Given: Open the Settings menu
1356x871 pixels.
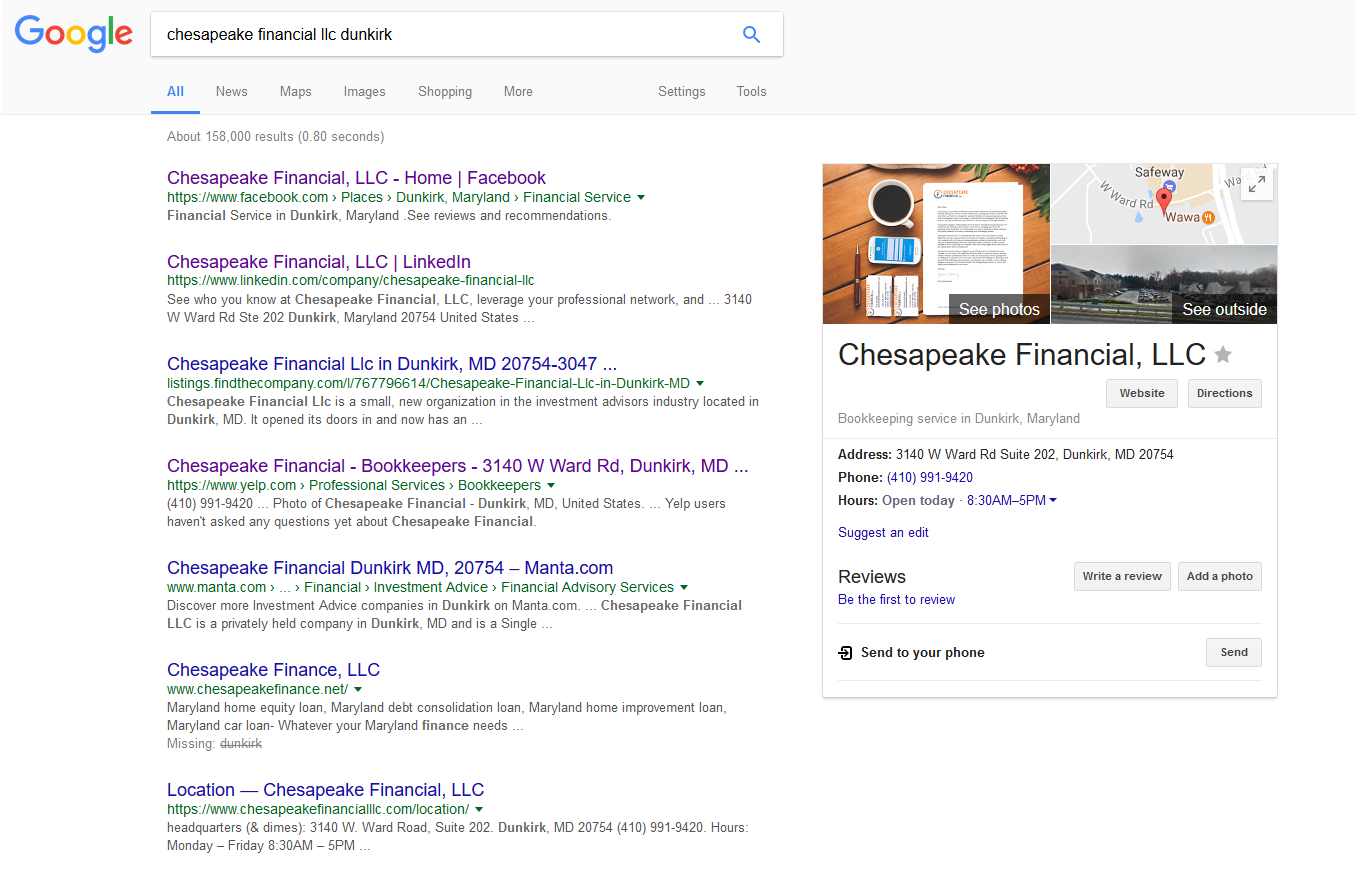Looking at the screenshot, I should pos(682,92).
